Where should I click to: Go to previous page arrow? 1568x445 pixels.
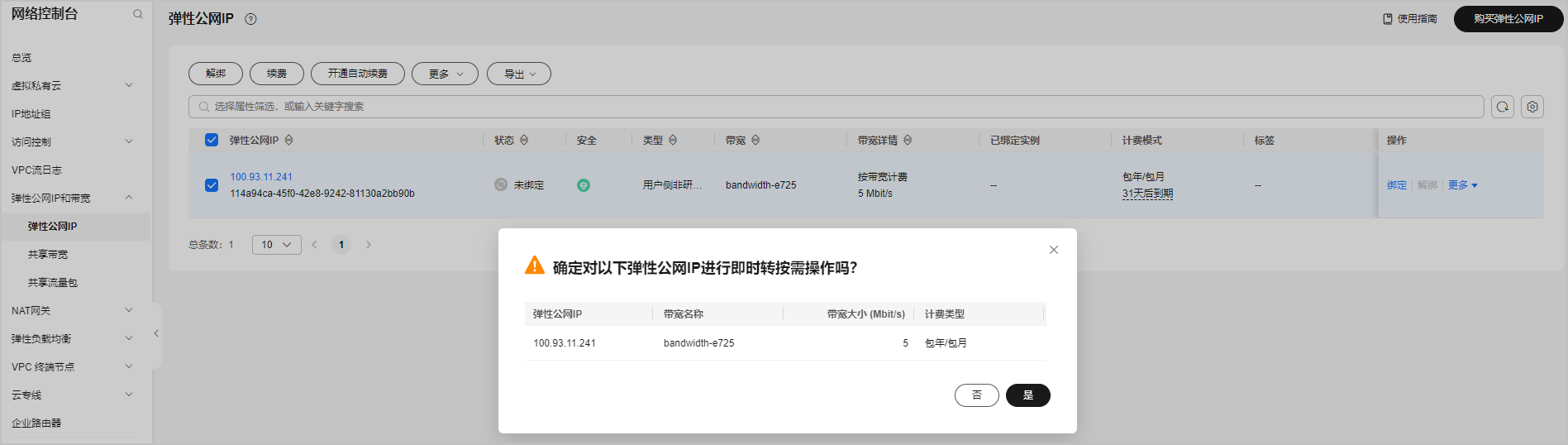tap(314, 245)
